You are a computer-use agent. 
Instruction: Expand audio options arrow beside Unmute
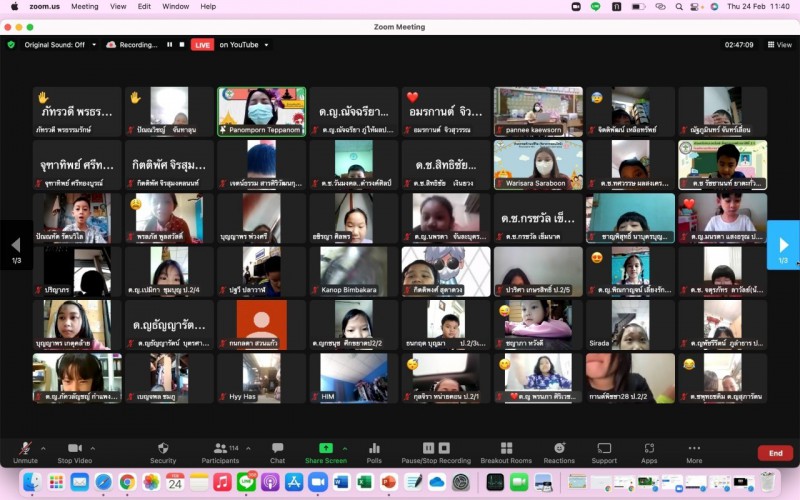coord(43,448)
